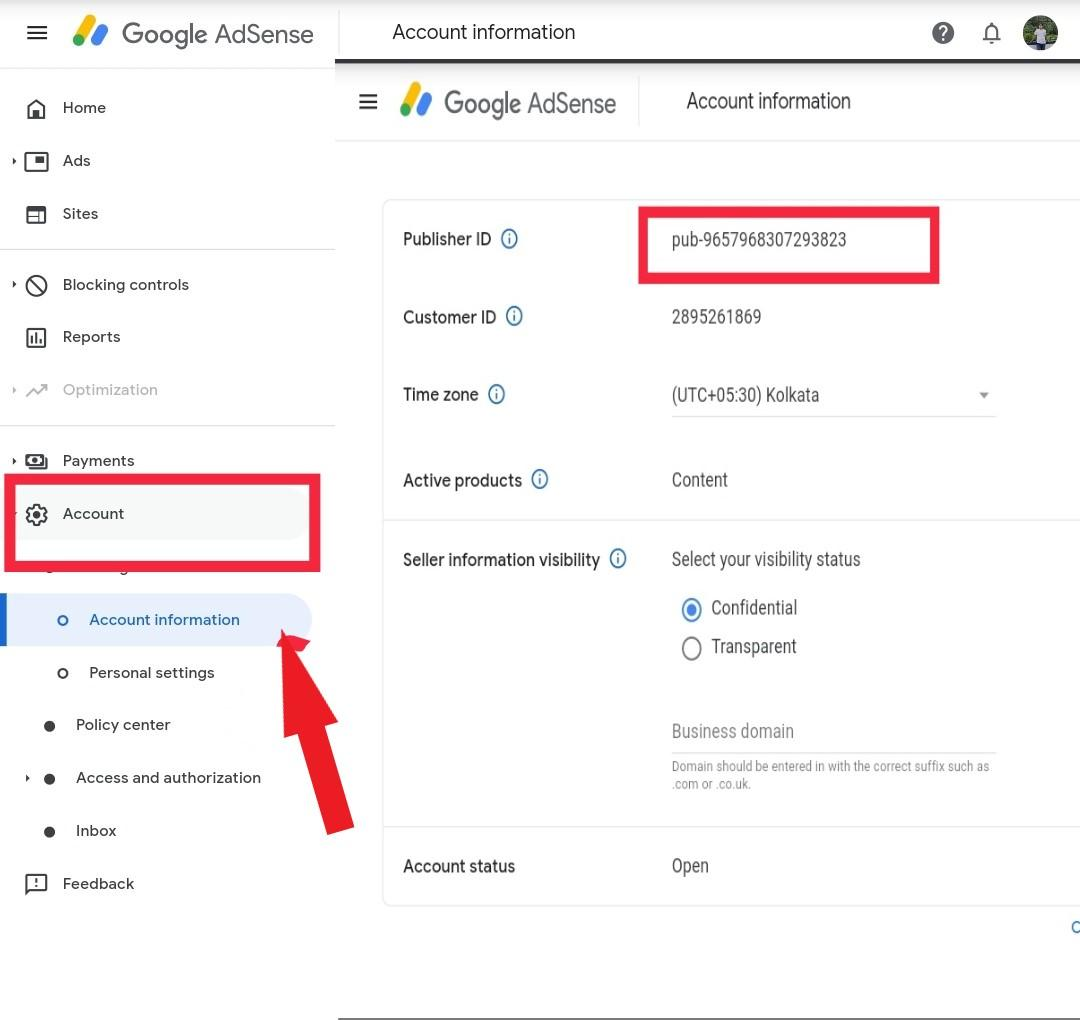Select the Confidential visibility option

[692, 609]
